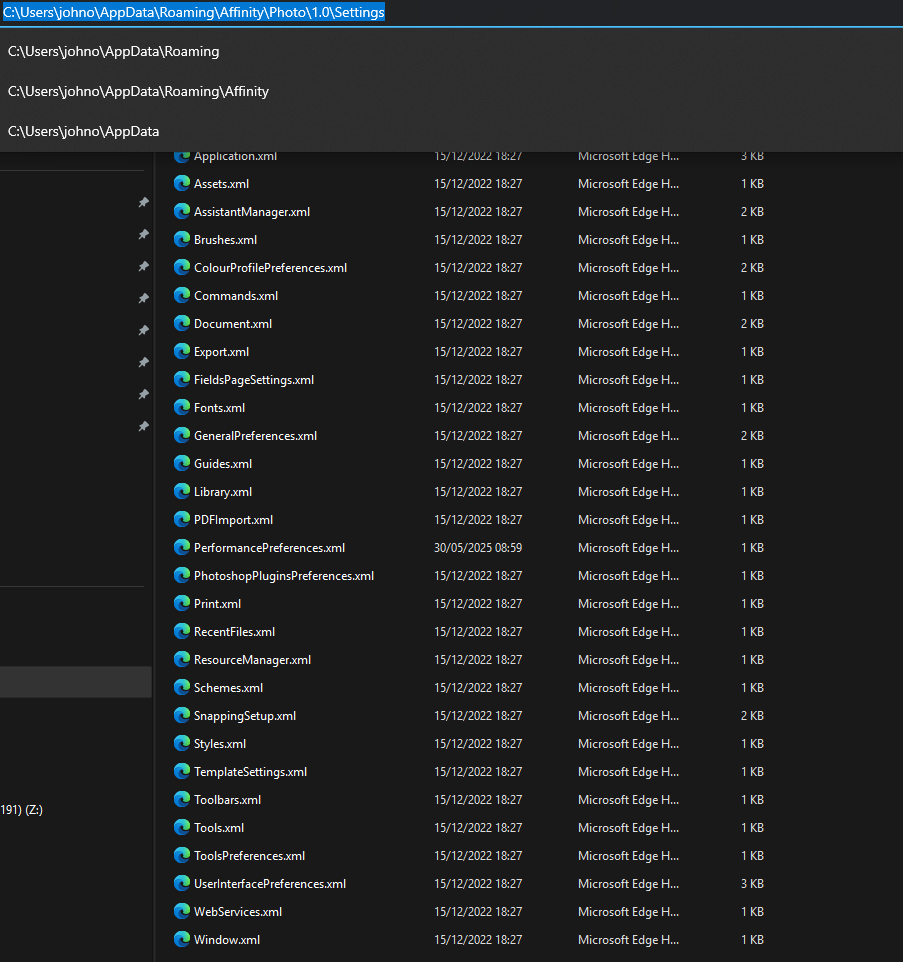
Task: Select the file name FieldsPageSettings.xml
Action: coord(254,380)
